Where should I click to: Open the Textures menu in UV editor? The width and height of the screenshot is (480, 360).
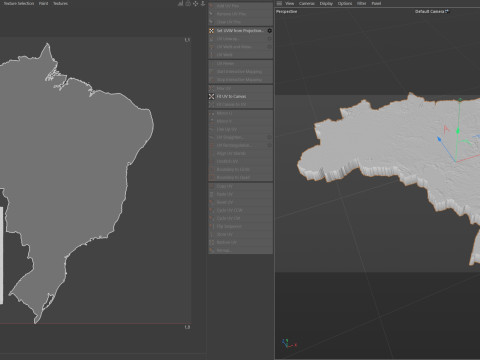tap(60, 3)
